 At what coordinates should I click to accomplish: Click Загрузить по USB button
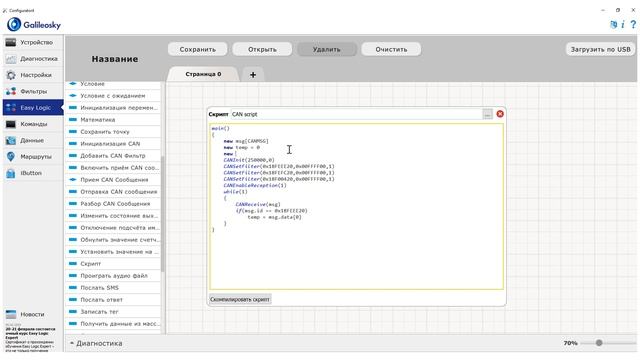click(x=600, y=49)
